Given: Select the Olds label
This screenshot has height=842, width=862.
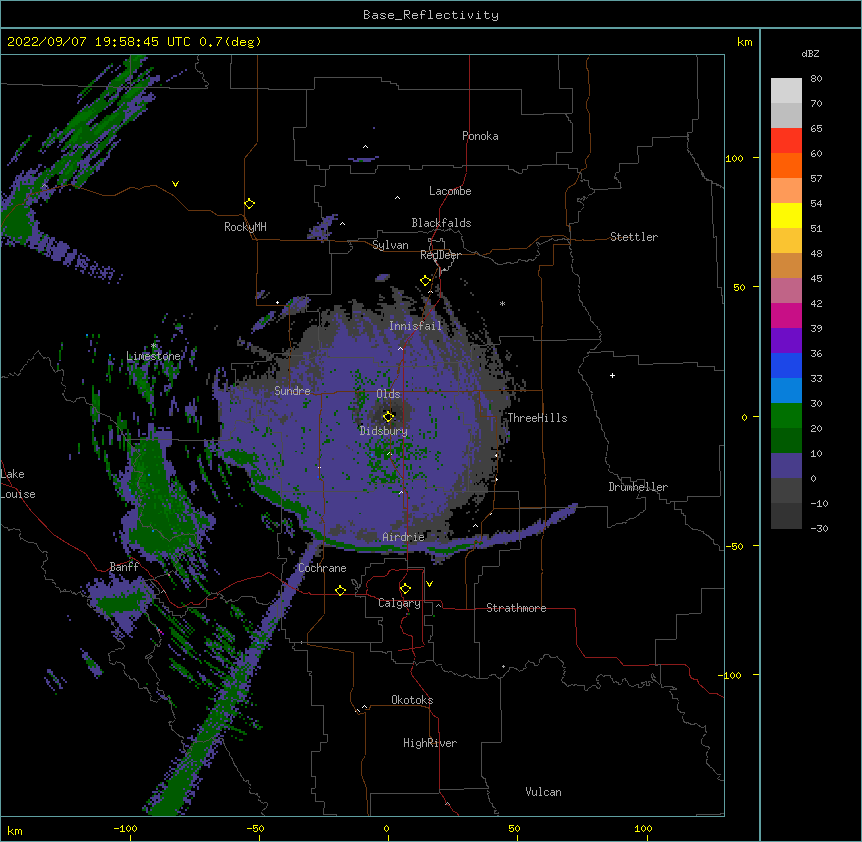Looking at the screenshot, I should [388, 394].
